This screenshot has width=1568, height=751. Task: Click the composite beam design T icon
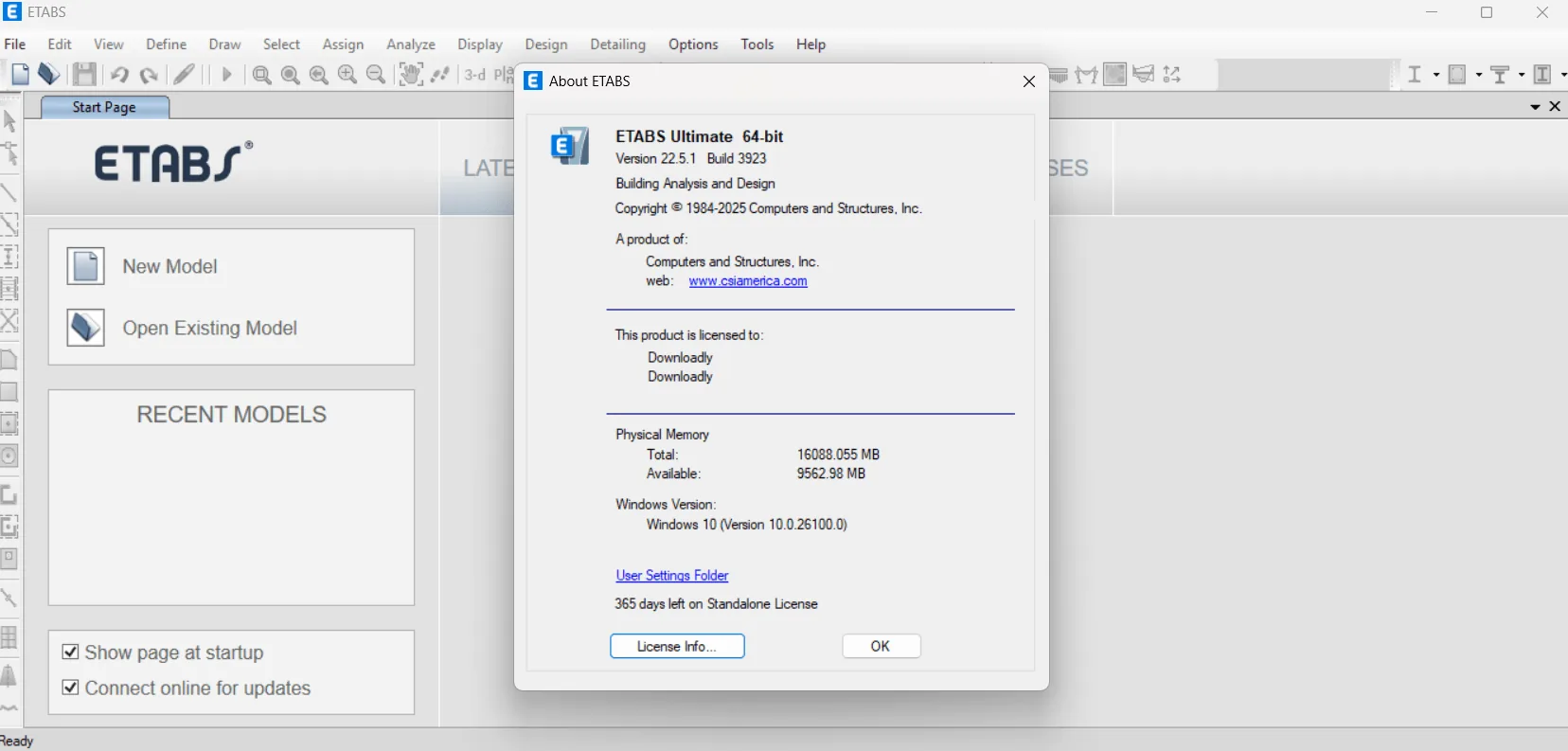[x=1500, y=75]
